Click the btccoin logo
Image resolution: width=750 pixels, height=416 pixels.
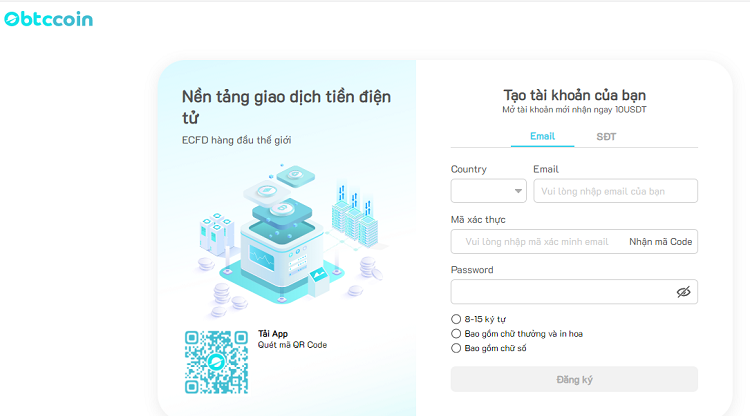48,18
